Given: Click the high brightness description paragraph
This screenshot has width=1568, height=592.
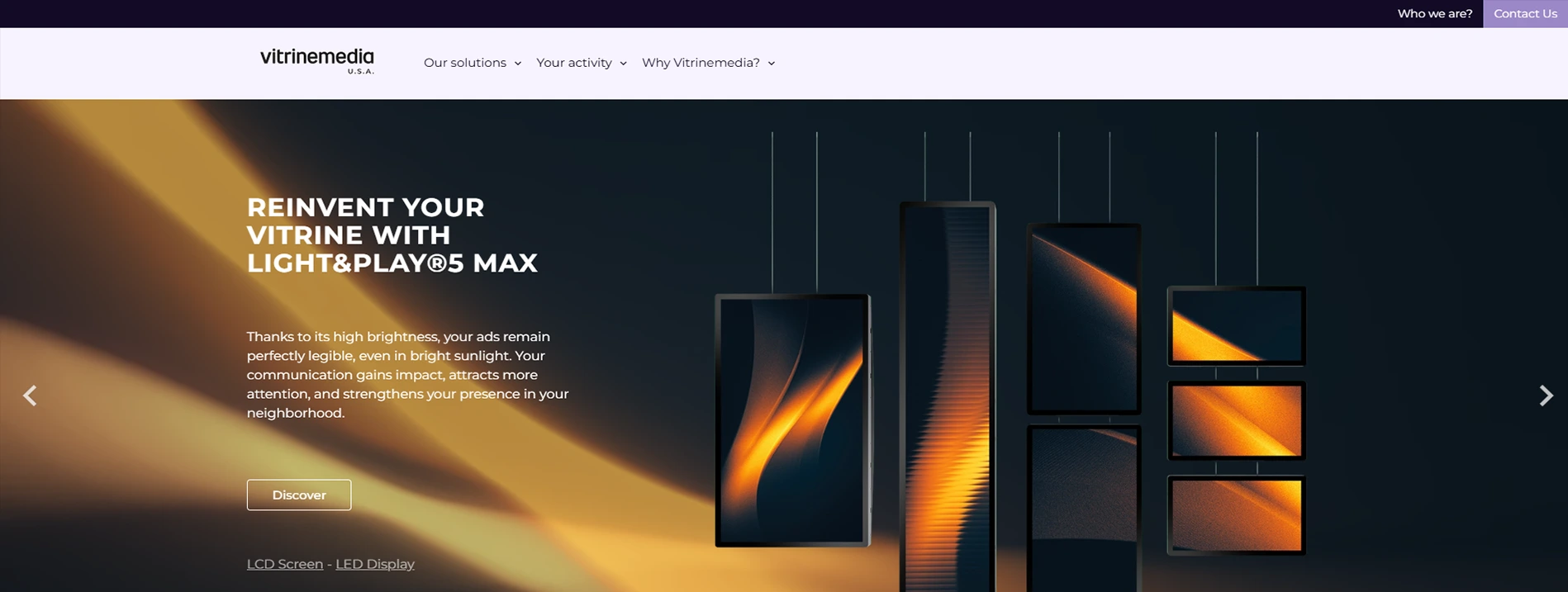Looking at the screenshot, I should (407, 375).
